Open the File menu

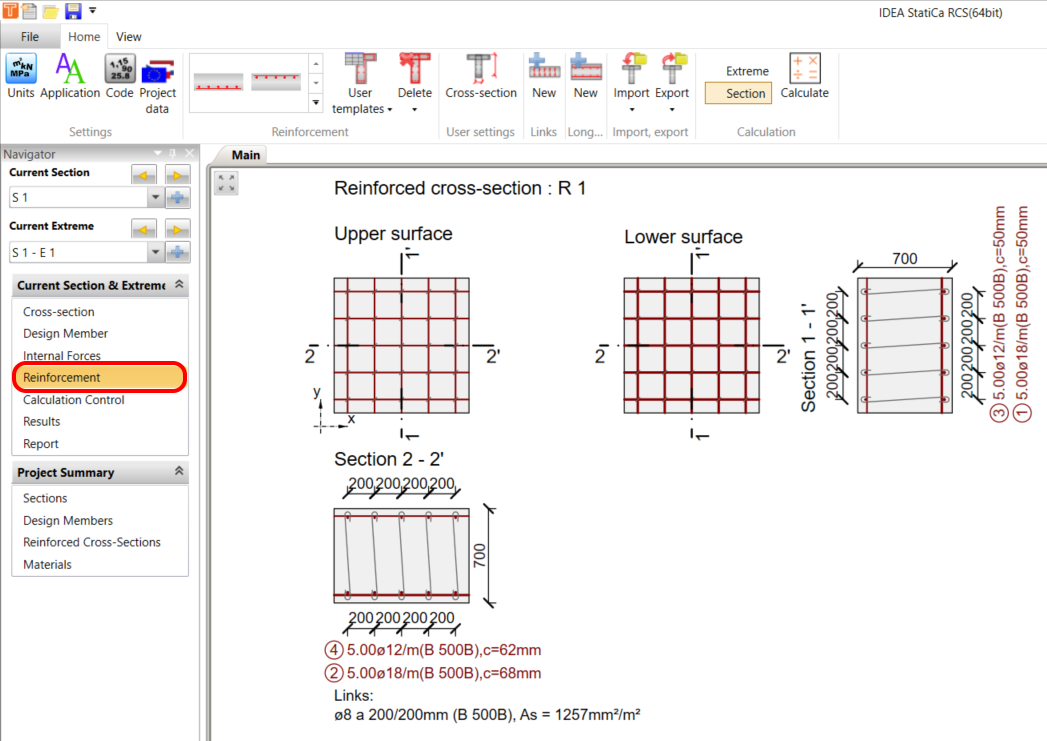pyautogui.click(x=30, y=36)
